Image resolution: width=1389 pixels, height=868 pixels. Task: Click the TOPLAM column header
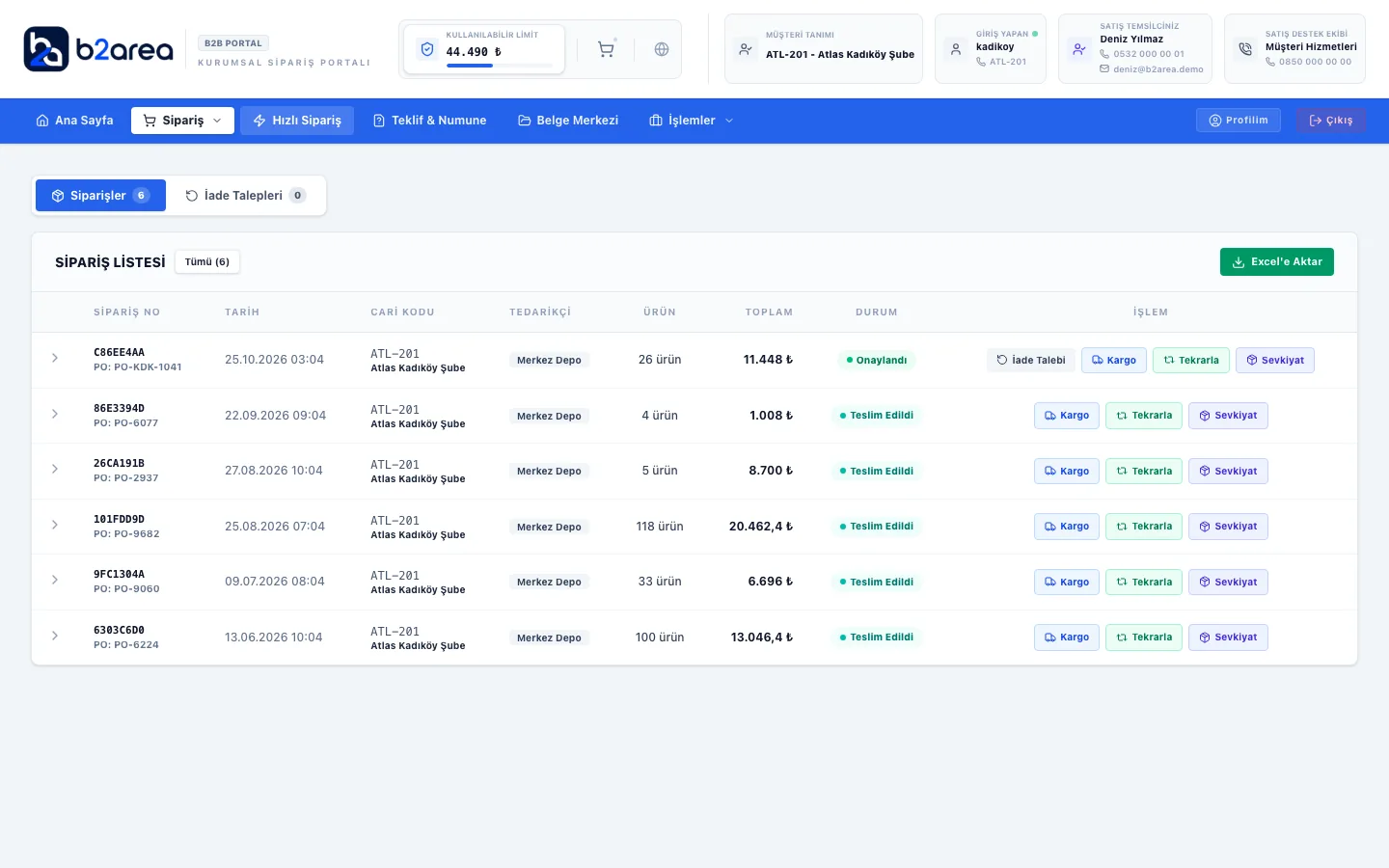[x=769, y=312]
